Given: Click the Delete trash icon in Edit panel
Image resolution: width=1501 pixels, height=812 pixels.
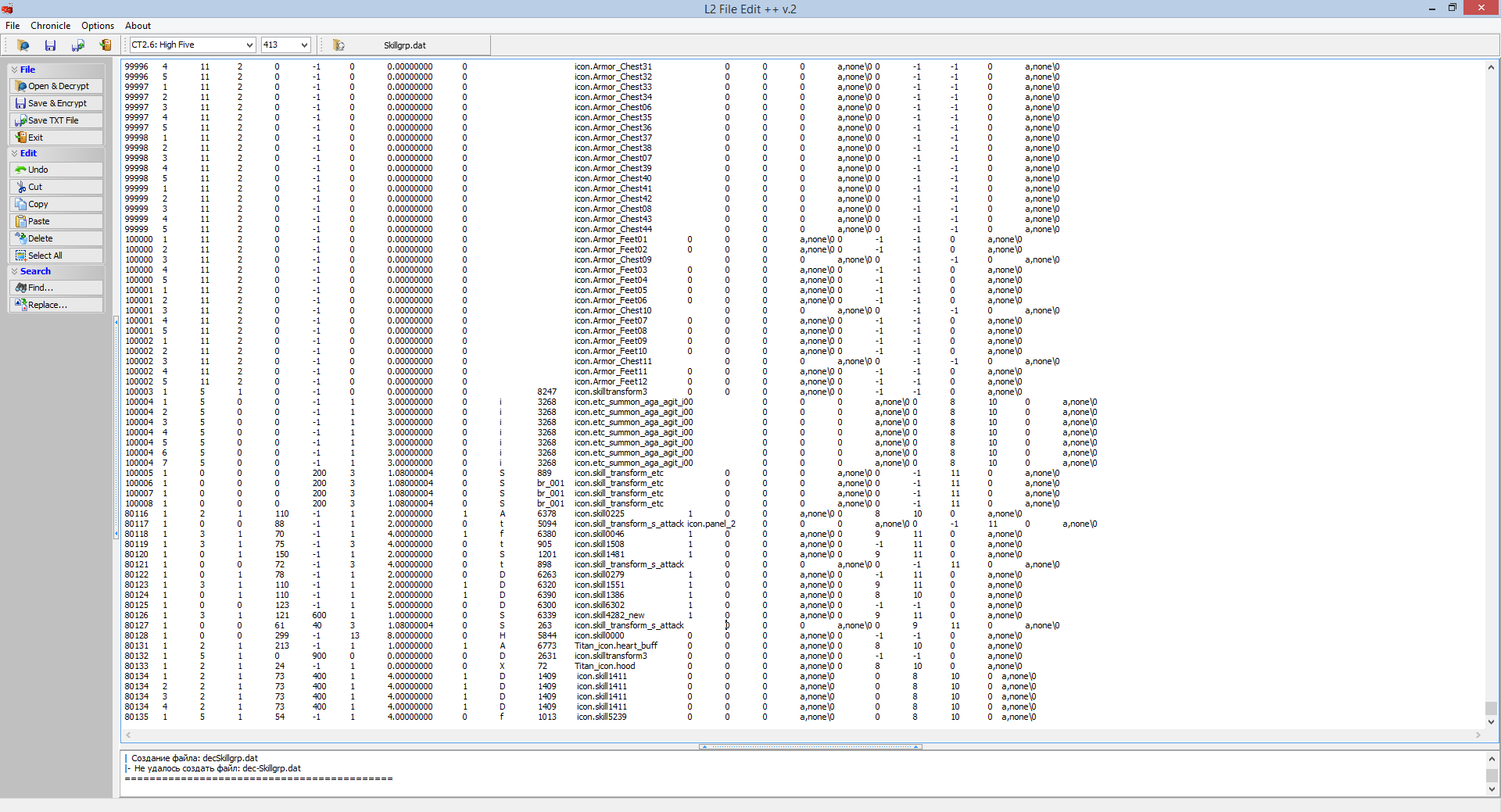Looking at the screenshot, I should coord(20,238).
